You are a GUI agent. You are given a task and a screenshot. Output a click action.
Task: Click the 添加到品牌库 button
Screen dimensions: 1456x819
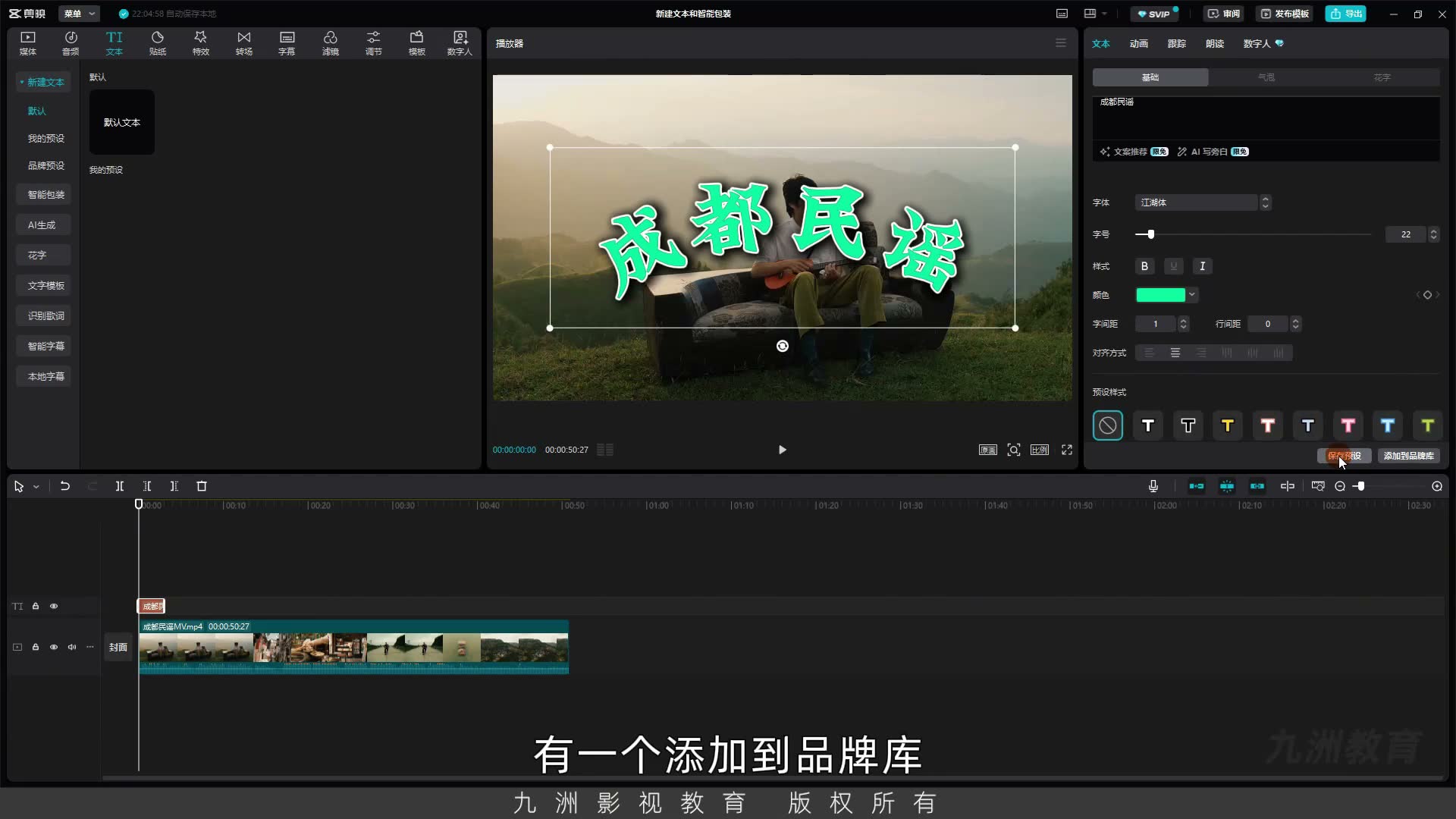pyautogui.click(x=1409, y=456)
